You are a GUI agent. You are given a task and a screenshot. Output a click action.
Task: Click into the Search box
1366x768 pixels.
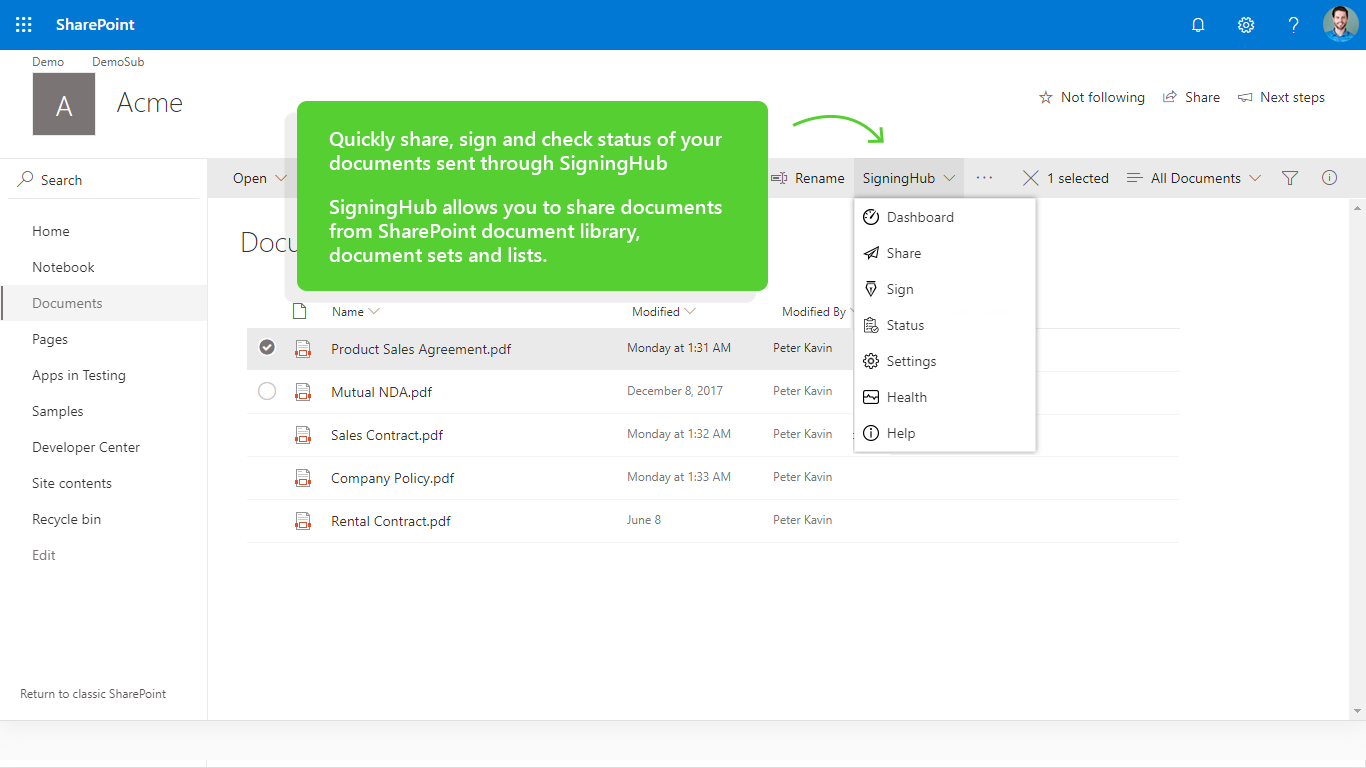[104, 179]
